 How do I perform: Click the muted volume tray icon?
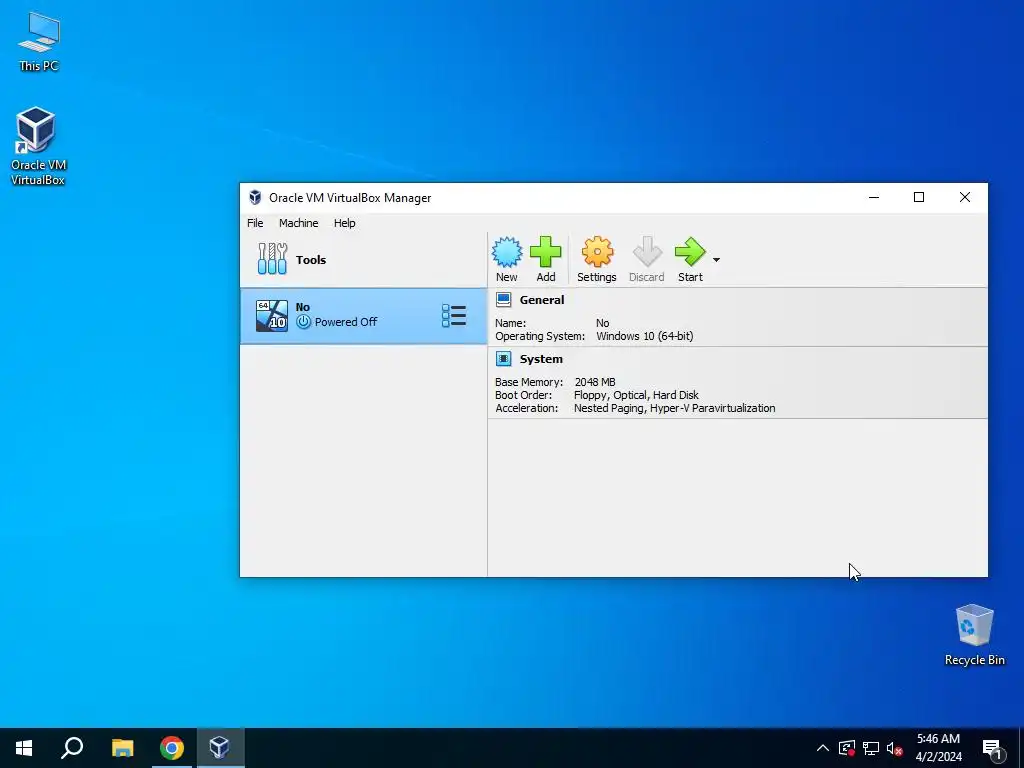pyautogui.click(x=895, y=748)
